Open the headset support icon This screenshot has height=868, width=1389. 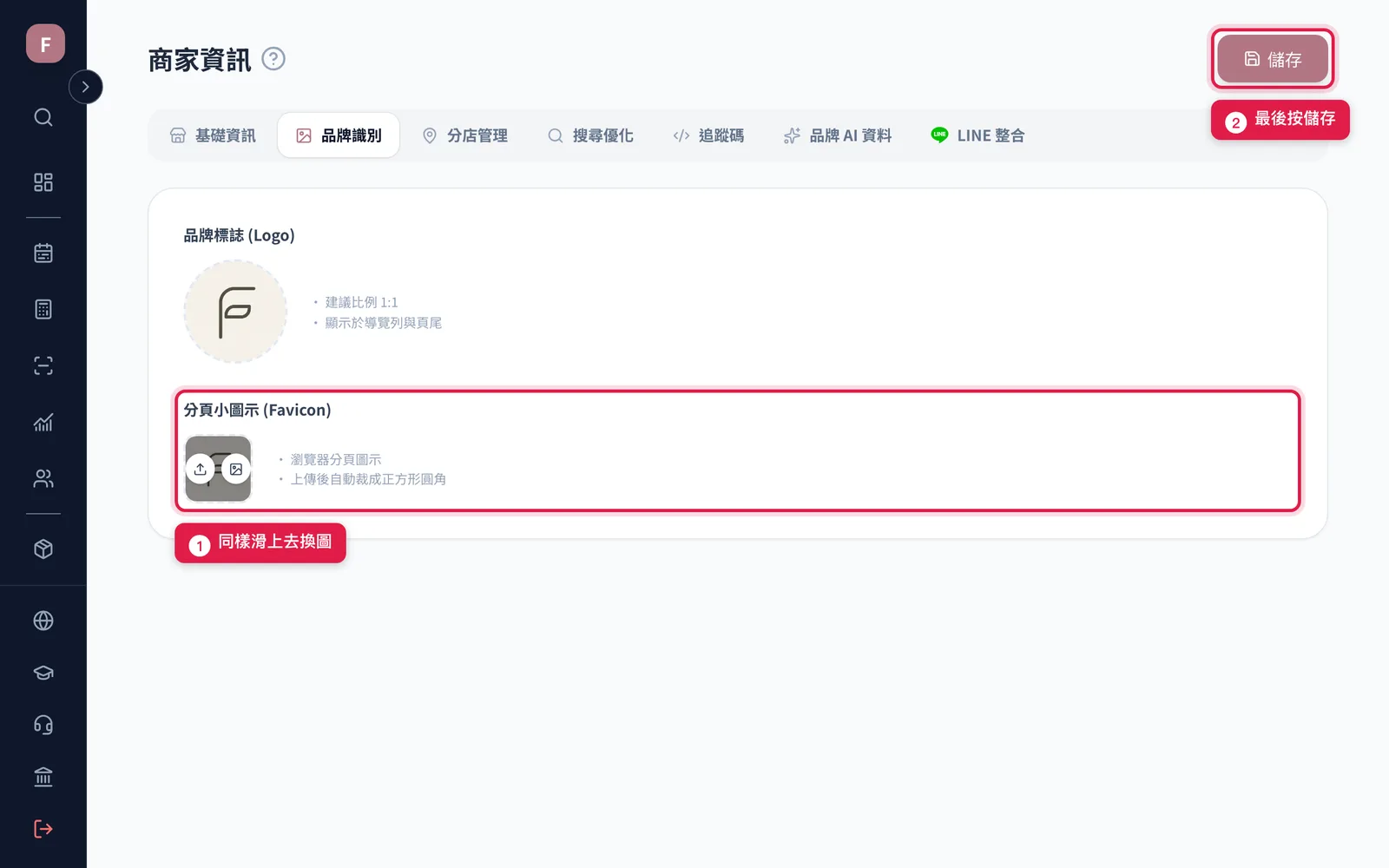click(x=43, y=725)
